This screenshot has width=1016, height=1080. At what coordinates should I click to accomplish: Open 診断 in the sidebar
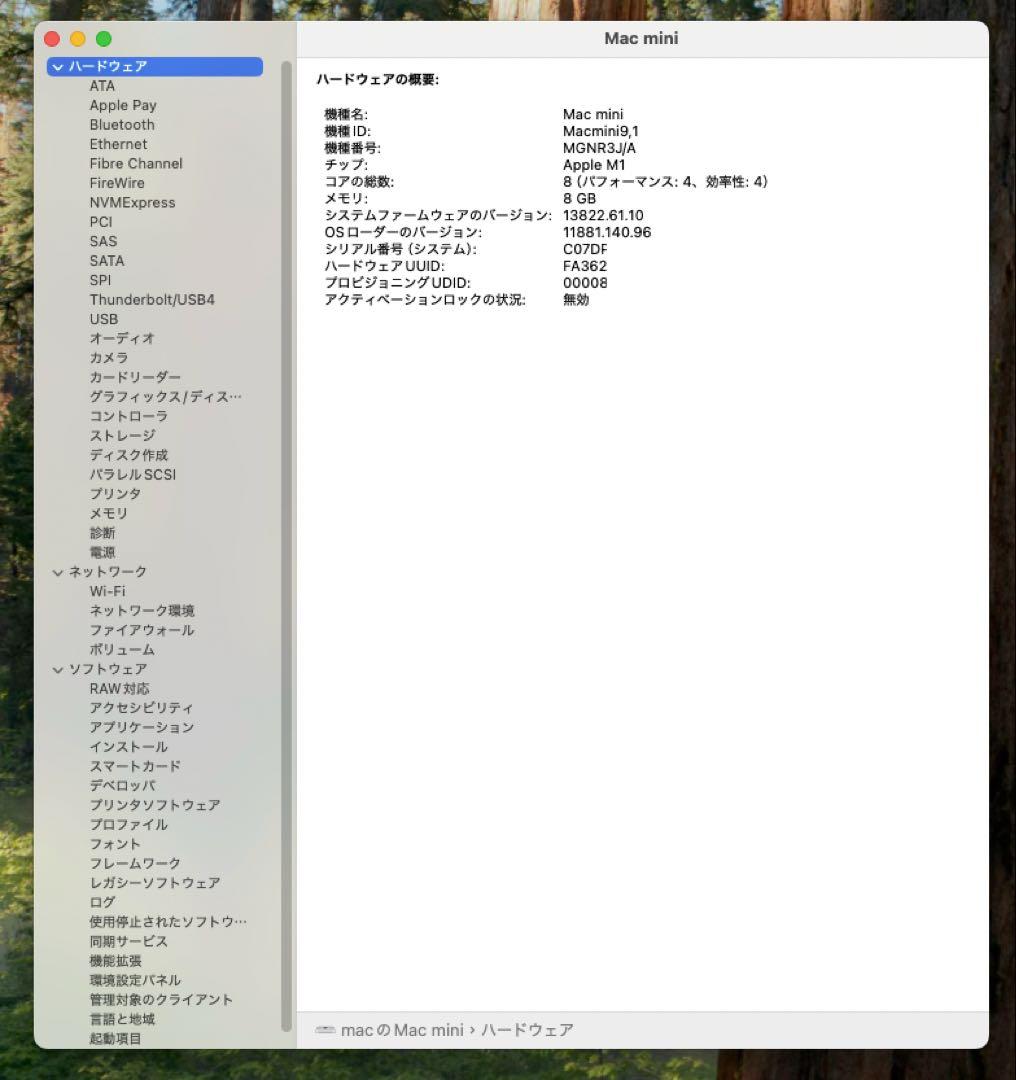point(102,532)
